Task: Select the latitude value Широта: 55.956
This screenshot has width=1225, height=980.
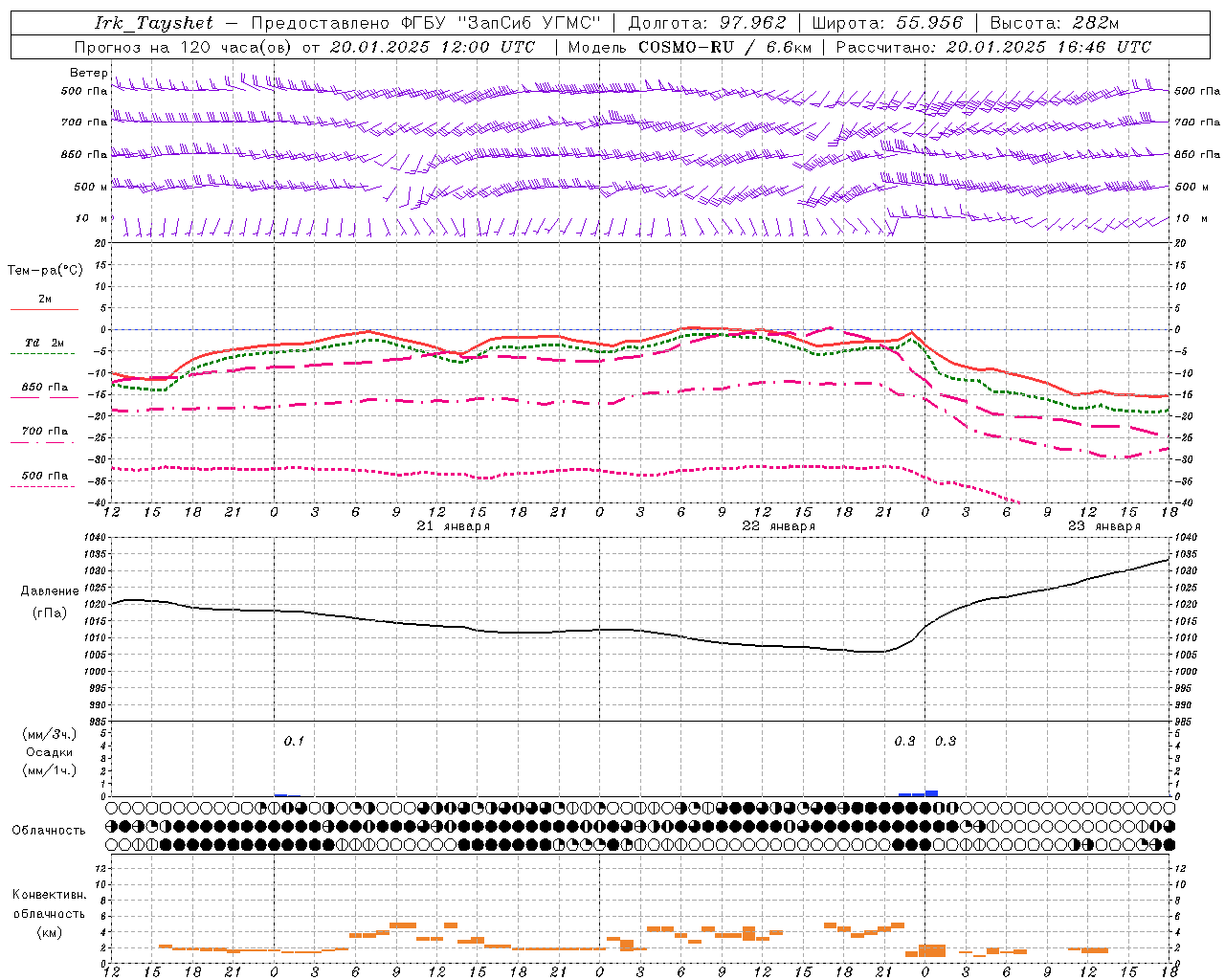Action: click(887, 23)
